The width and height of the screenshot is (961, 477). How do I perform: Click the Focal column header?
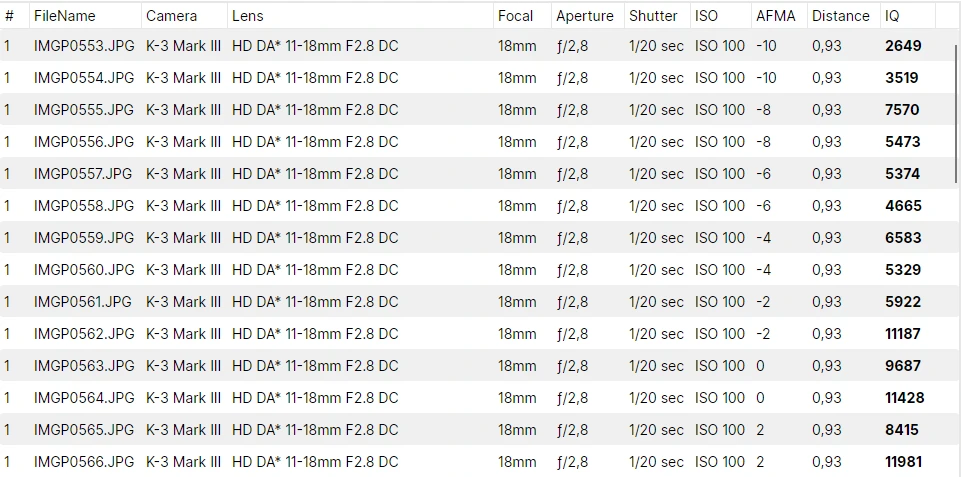(x=515, y=16)
